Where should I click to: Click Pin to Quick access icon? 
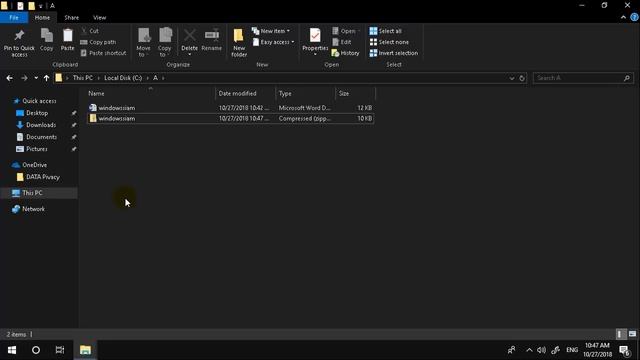tap(19, 42)
